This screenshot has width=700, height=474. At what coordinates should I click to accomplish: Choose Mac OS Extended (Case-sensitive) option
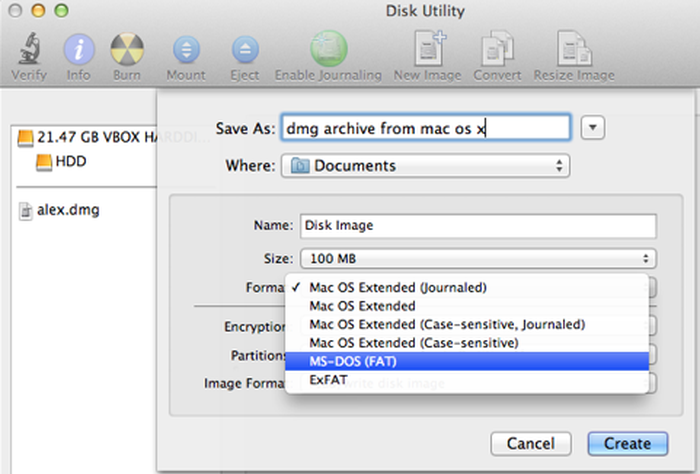(x=467, y=343)
